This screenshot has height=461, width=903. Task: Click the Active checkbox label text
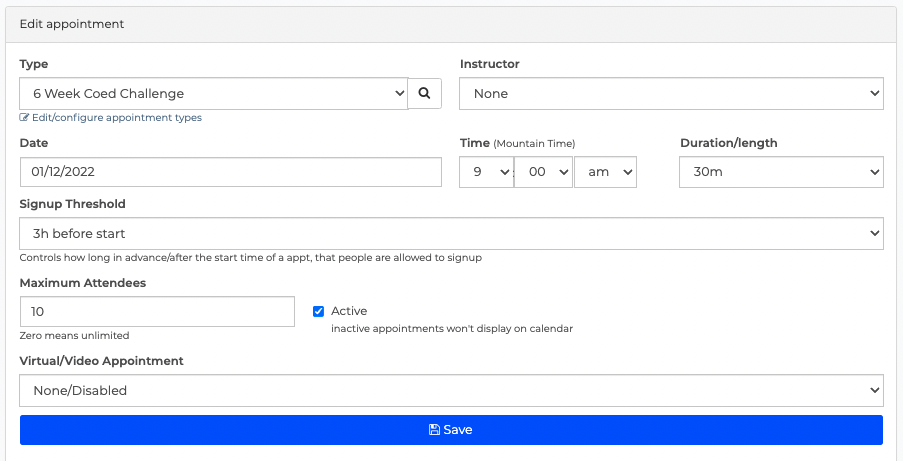coord(349,311)
